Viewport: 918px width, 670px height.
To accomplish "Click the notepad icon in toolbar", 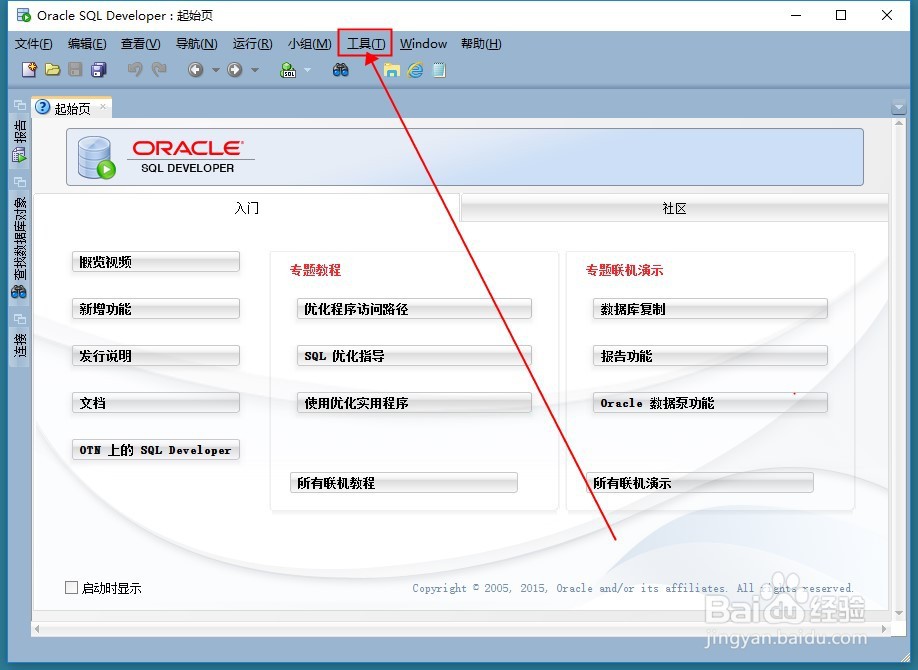I will (439, 70).
